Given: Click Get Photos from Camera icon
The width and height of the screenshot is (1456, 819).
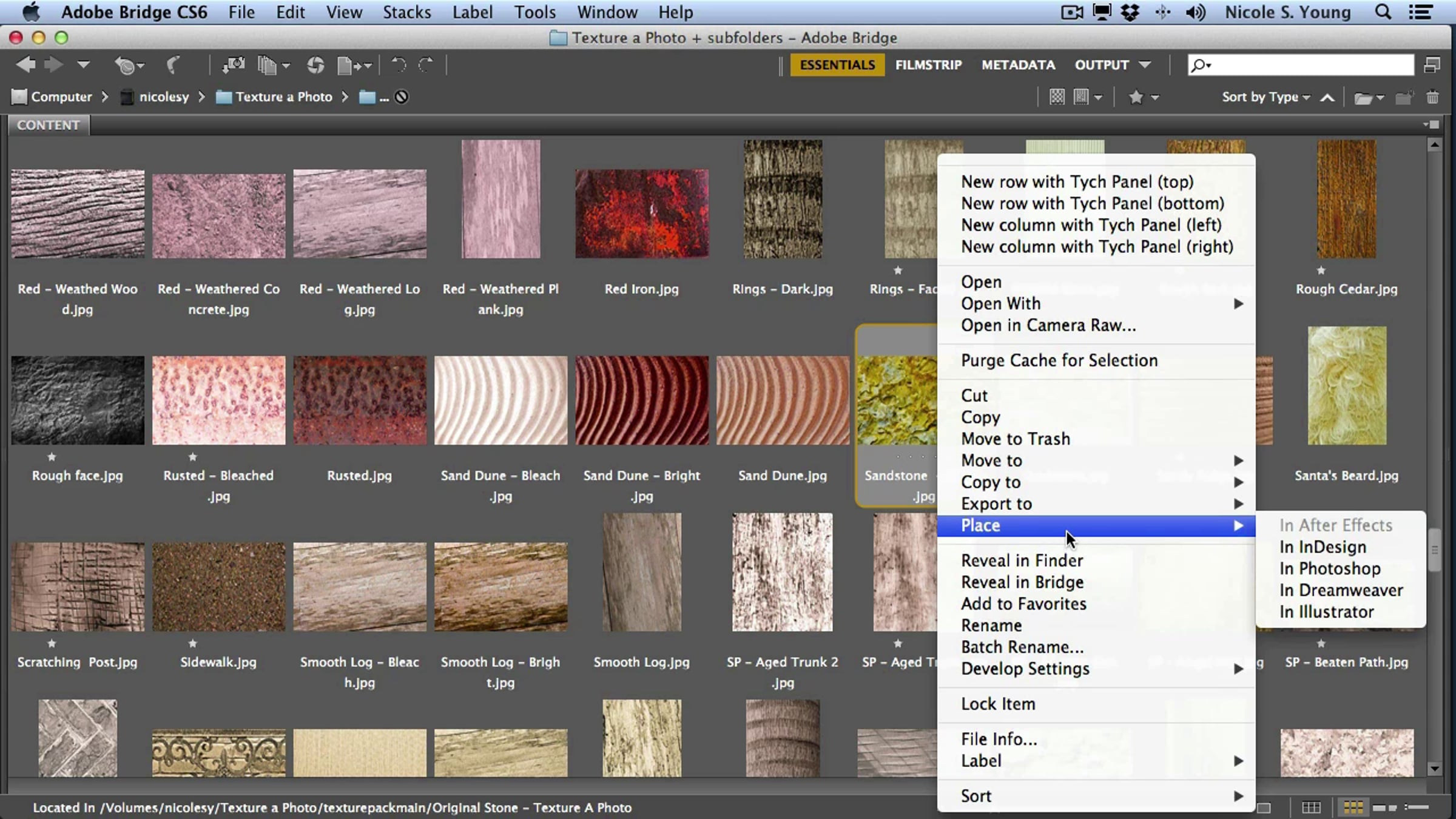Looking at the screenshot, I should [234, 65].
